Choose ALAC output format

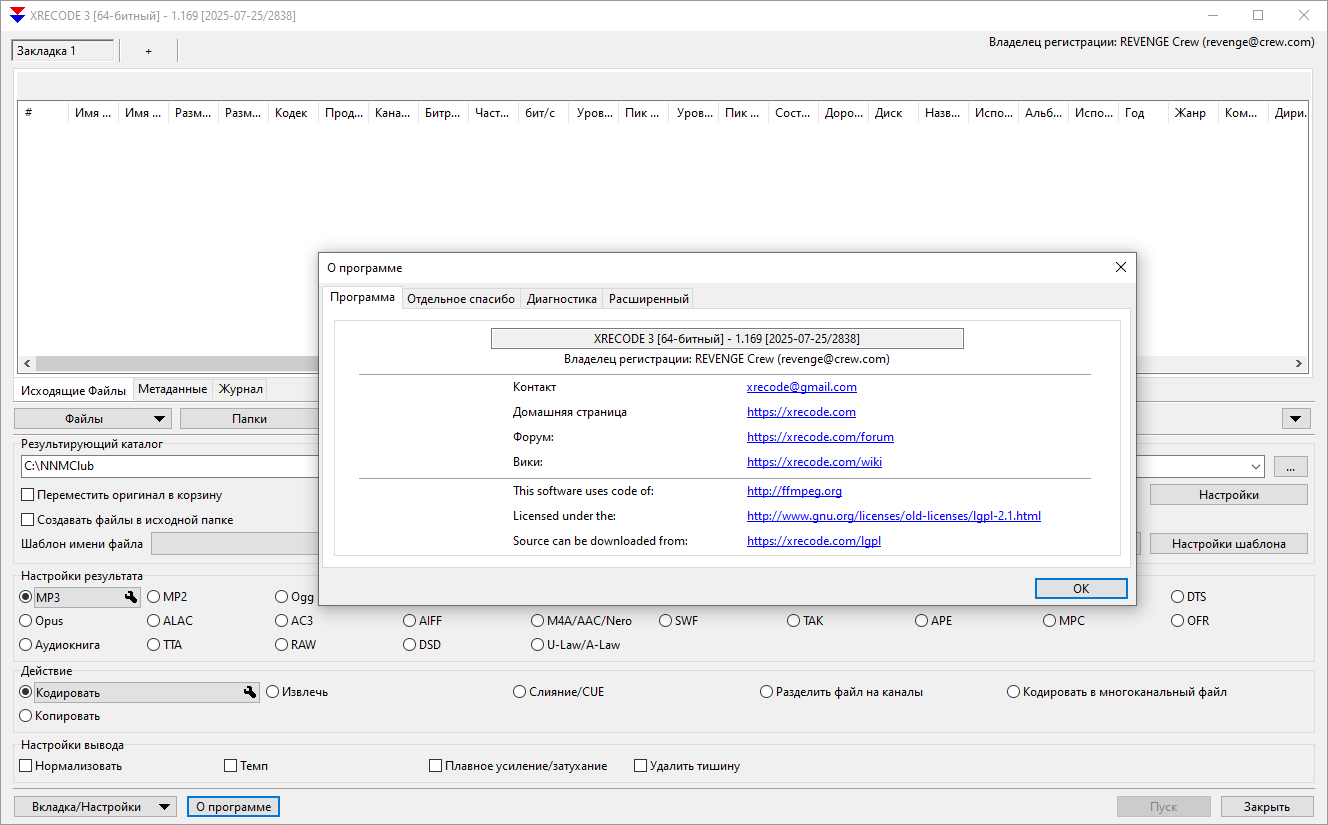point(154,621)
